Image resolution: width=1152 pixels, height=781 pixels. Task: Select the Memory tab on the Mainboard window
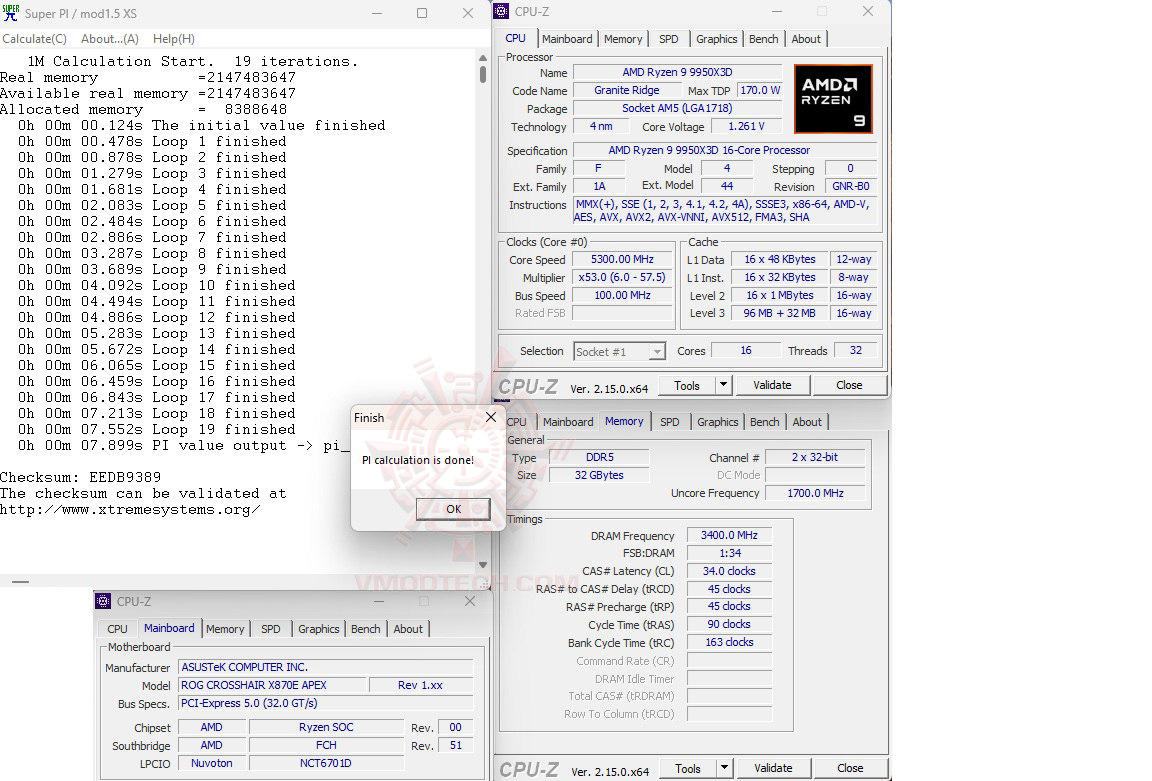(225, 629)
